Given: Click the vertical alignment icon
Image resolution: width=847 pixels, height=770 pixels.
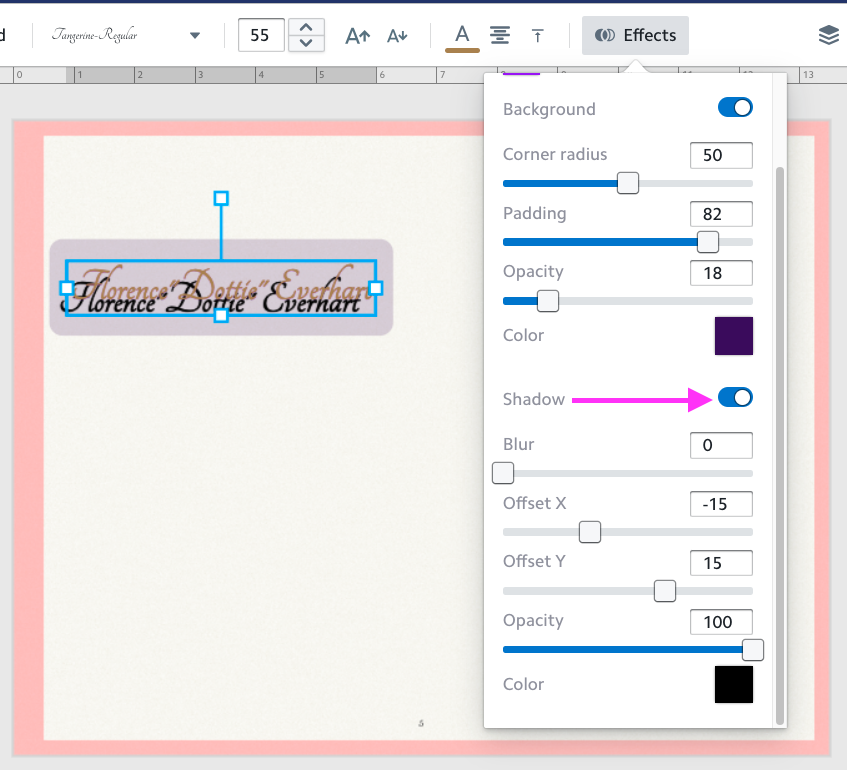Looking at the screenshot, I should click(x=538, y=35).
